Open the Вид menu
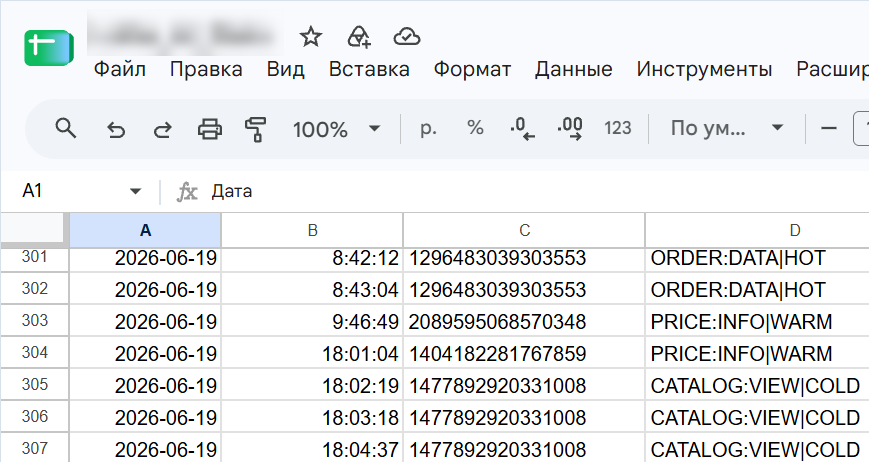This screenshot has width=869, height=462. [x=285, y=70]
